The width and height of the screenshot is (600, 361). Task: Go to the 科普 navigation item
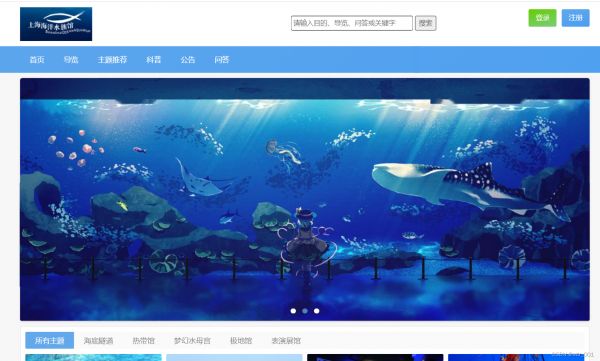tap(153, 60)
